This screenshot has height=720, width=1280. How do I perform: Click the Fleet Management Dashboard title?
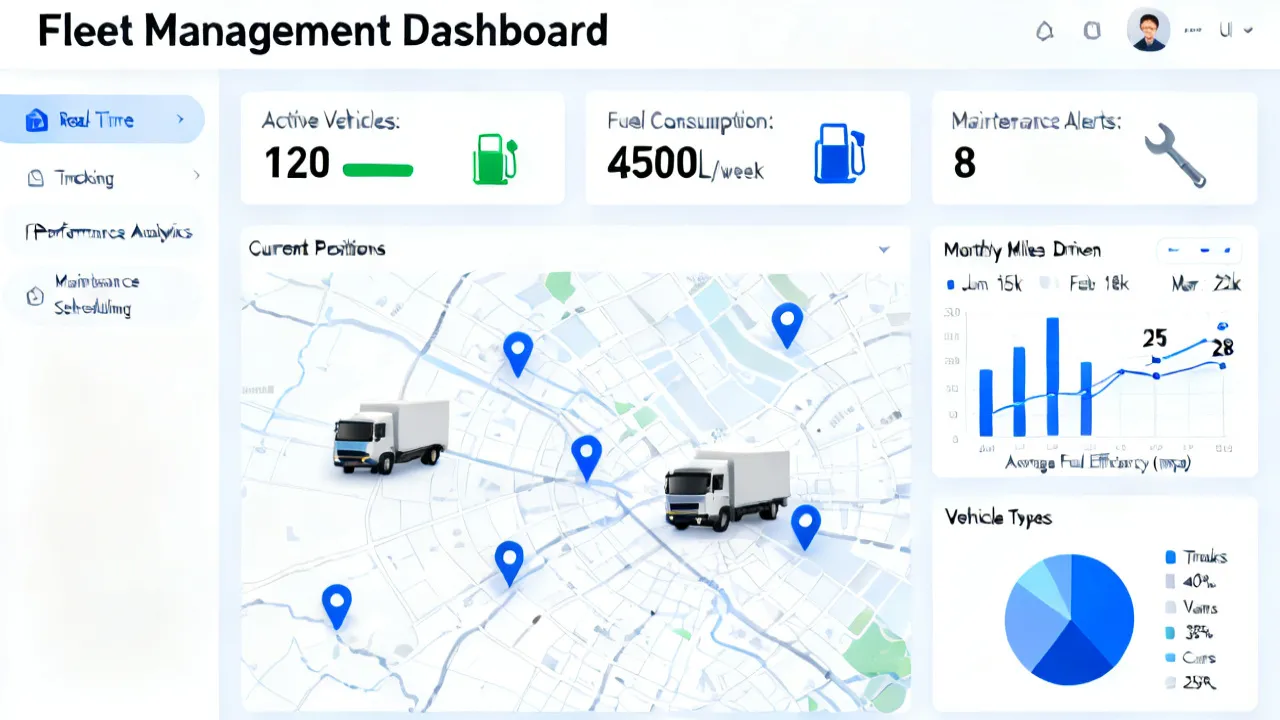323,31
